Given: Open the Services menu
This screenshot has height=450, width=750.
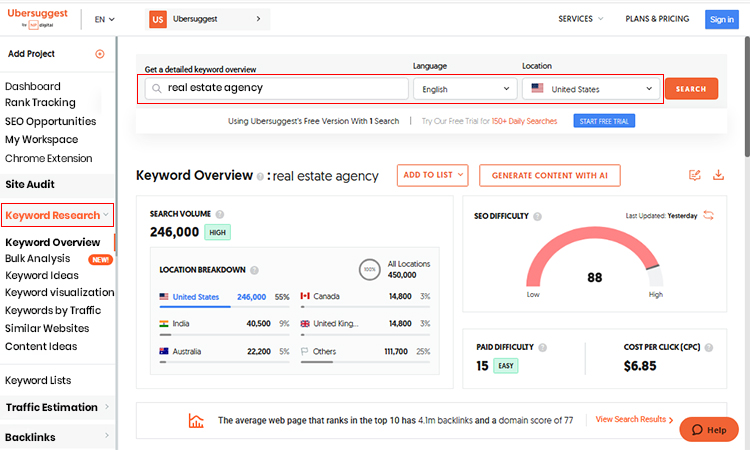Looking at the screenshot, I should tap(580, 19).
